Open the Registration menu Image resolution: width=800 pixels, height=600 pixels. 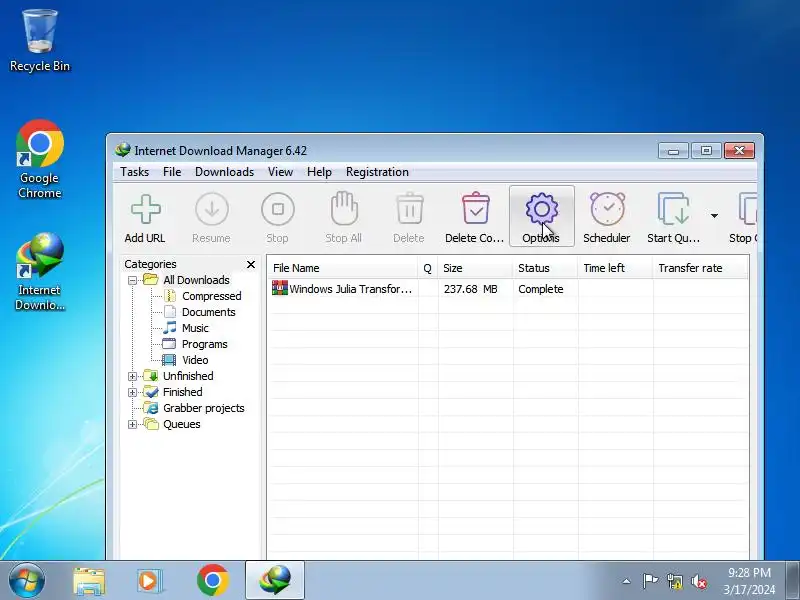377,172
